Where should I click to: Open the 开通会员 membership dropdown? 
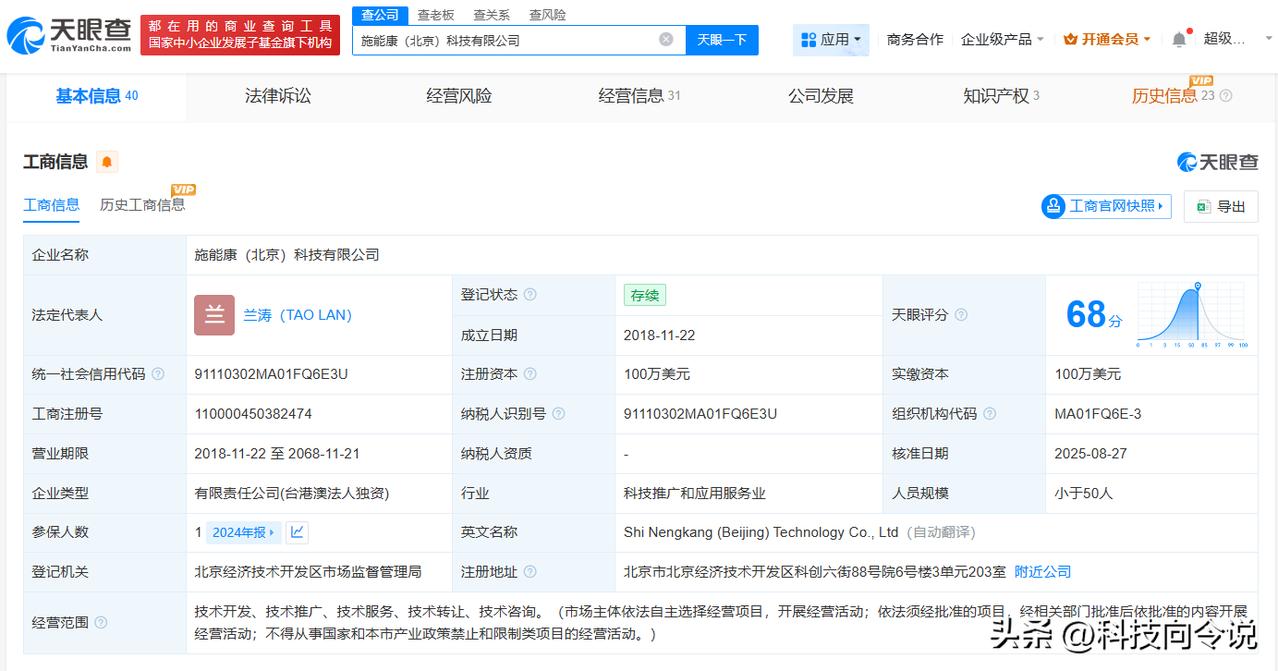click(1107, 39)
